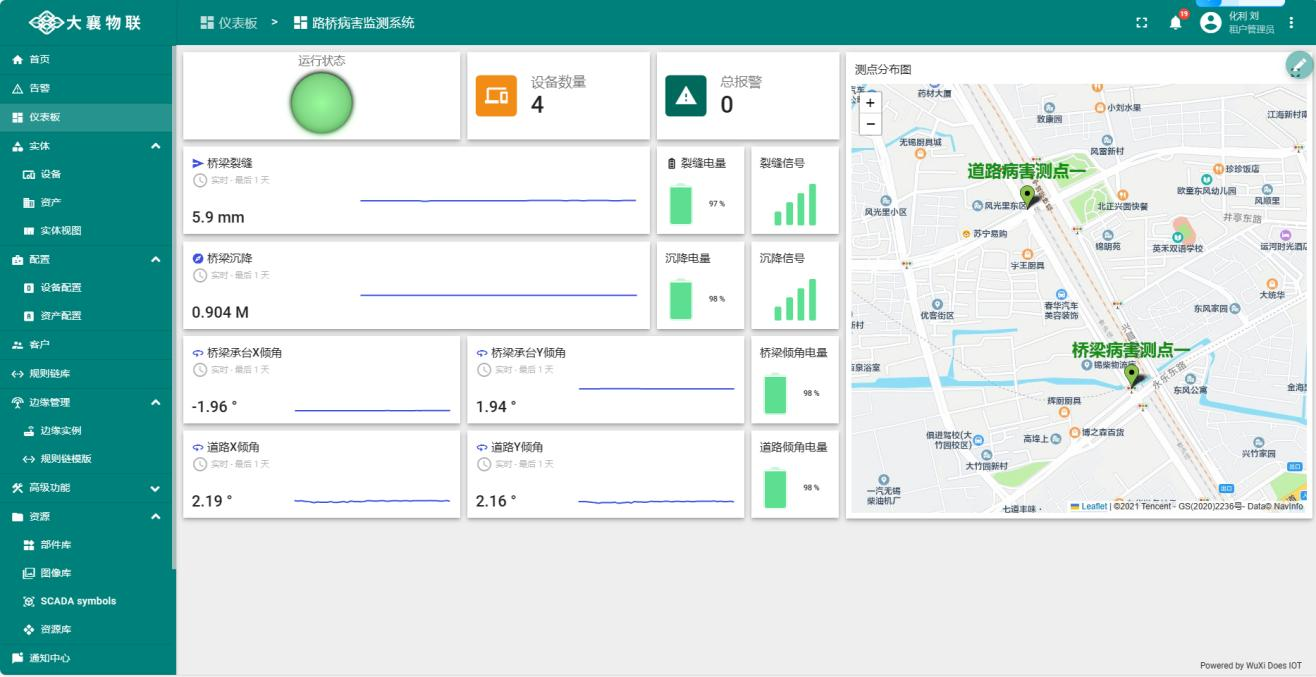Click the edit dashboard pencil button

click(1299, 65)
